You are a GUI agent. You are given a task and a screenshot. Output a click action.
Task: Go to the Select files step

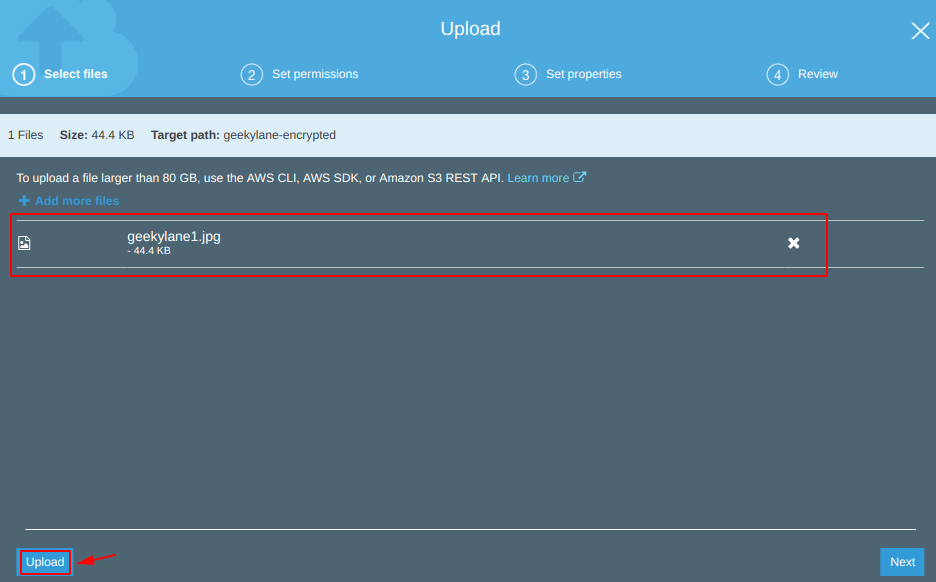coord(76,74)
